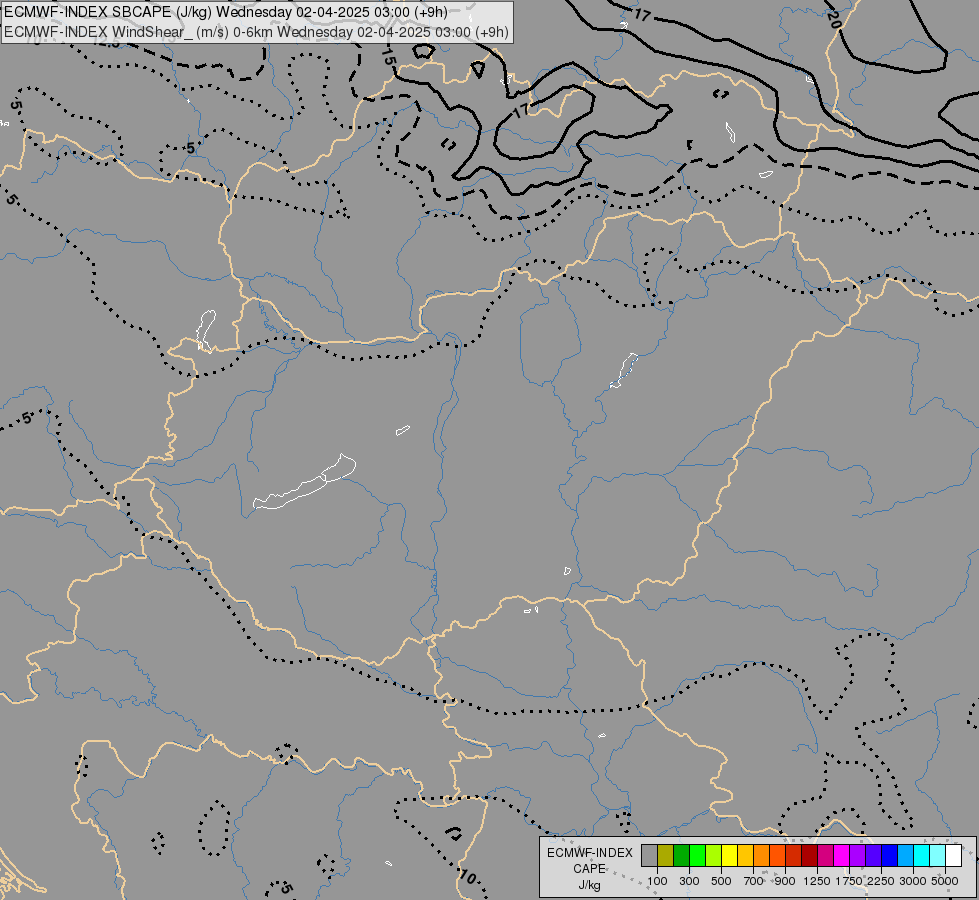The image size is (979, 900).
Task: Click the legend tick label '700'
Action: coord(754,881)
